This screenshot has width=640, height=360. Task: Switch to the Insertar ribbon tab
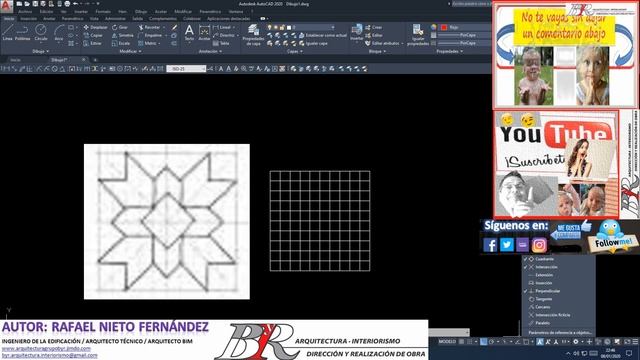(28, 19)
